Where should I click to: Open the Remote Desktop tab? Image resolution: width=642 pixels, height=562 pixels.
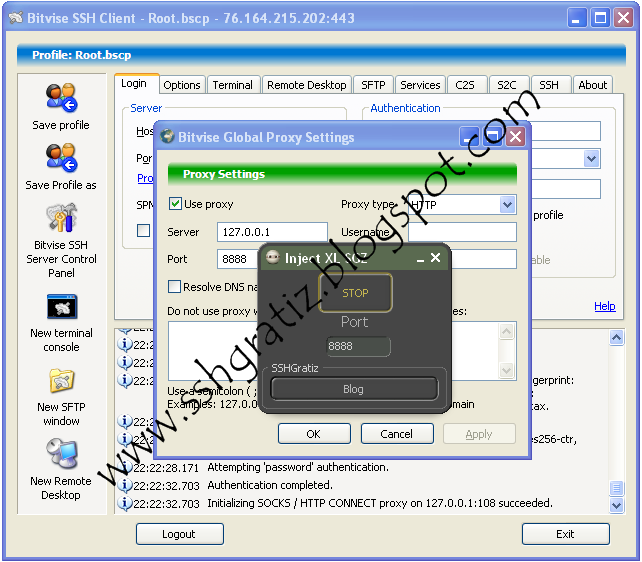pos(307,85)
